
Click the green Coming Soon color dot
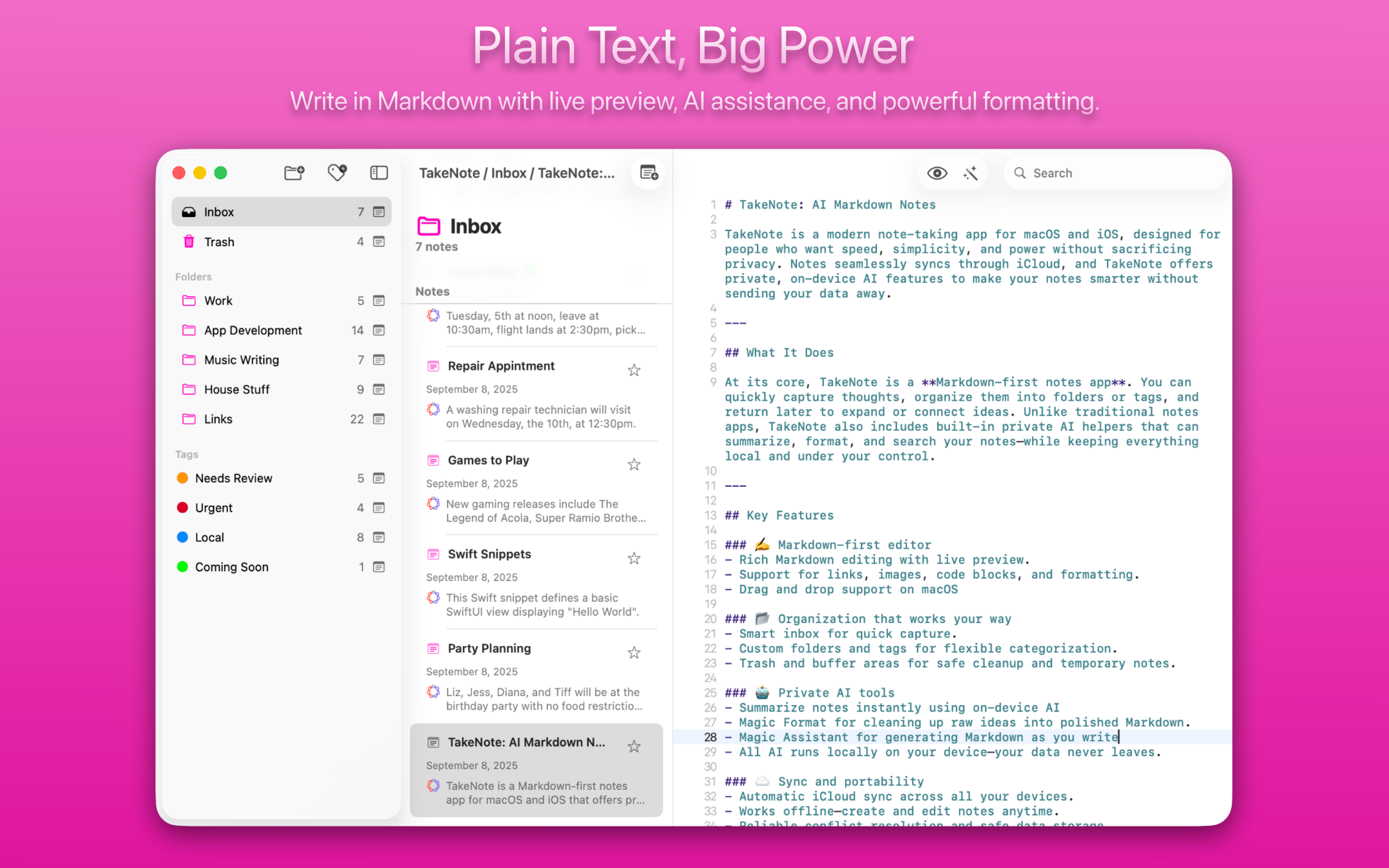click(182, 566)
